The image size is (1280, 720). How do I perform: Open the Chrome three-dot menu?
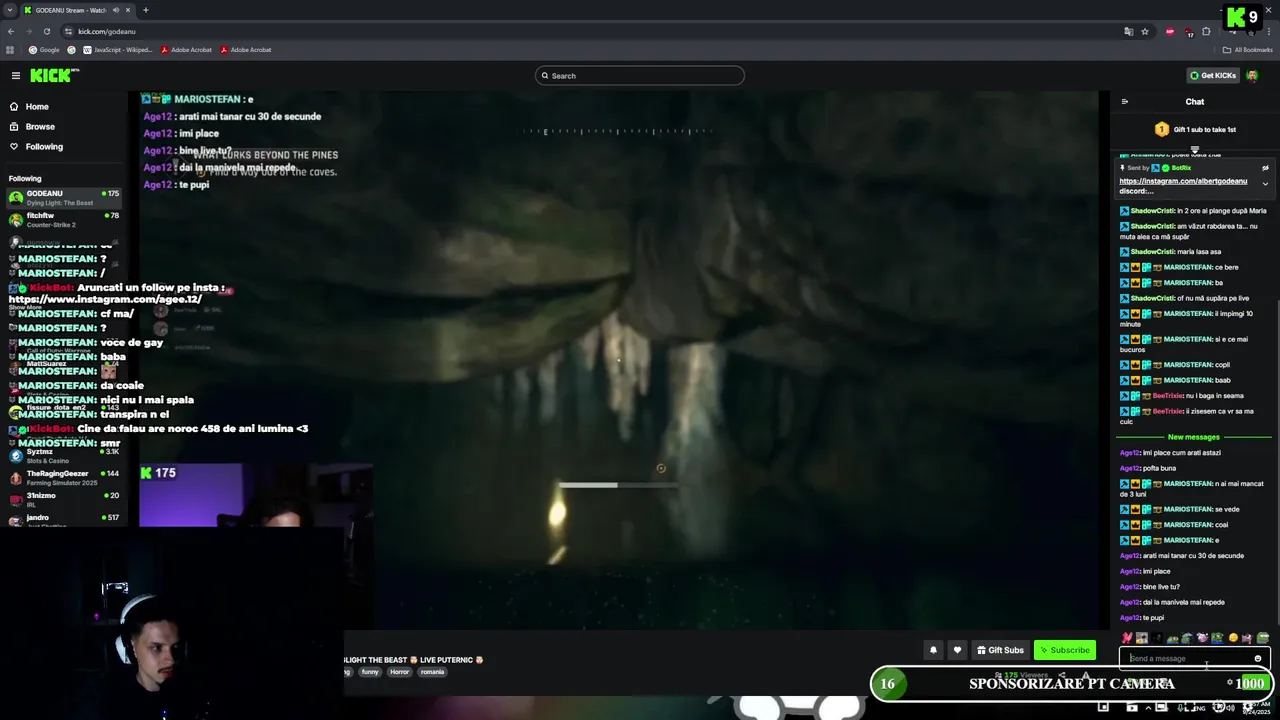(1269, 31)
